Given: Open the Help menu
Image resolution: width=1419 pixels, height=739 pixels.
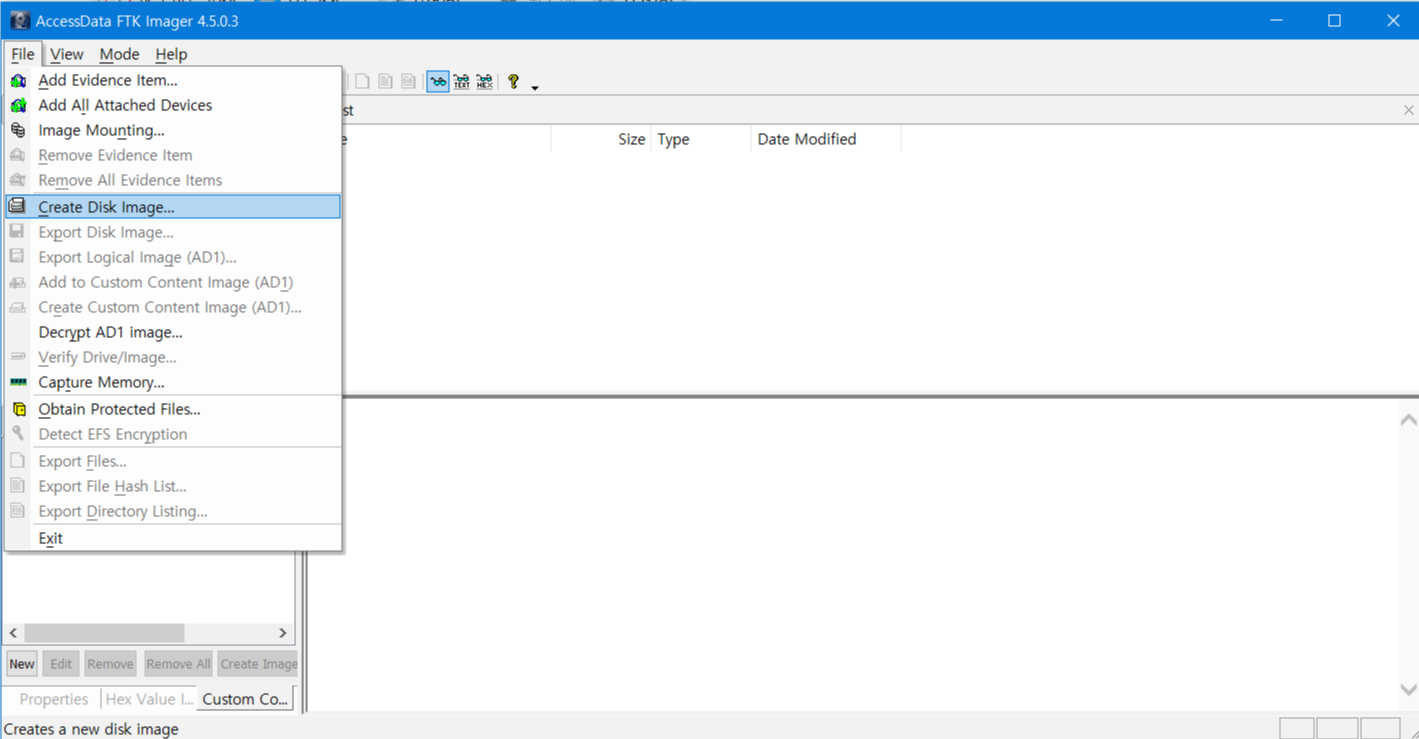Looking at the screenshot, I should (x=171, y=54).
